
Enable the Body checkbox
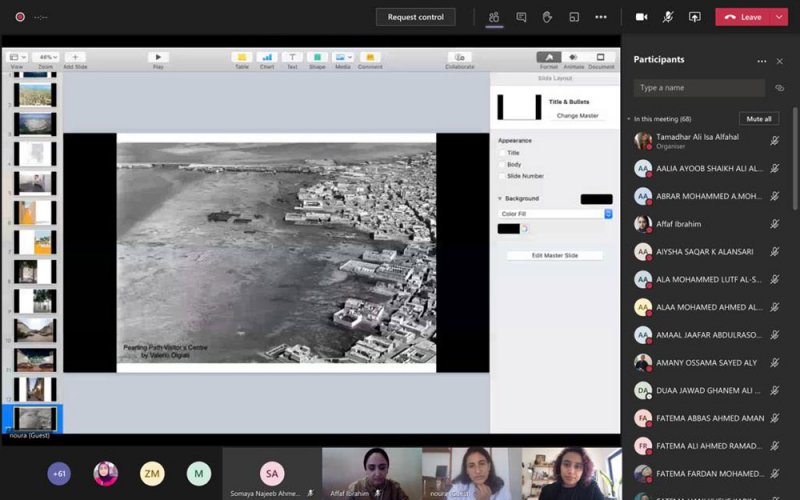[502, 165]
